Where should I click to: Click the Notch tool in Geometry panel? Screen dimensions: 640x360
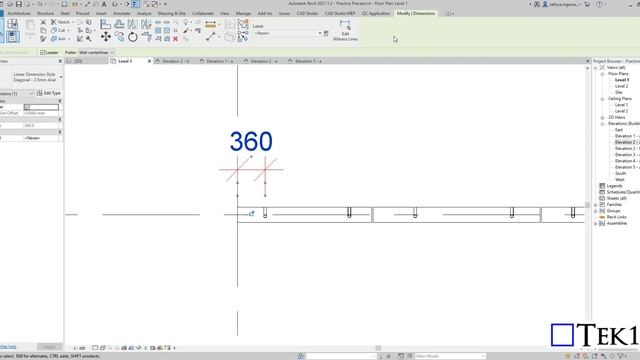coord(60,22)
